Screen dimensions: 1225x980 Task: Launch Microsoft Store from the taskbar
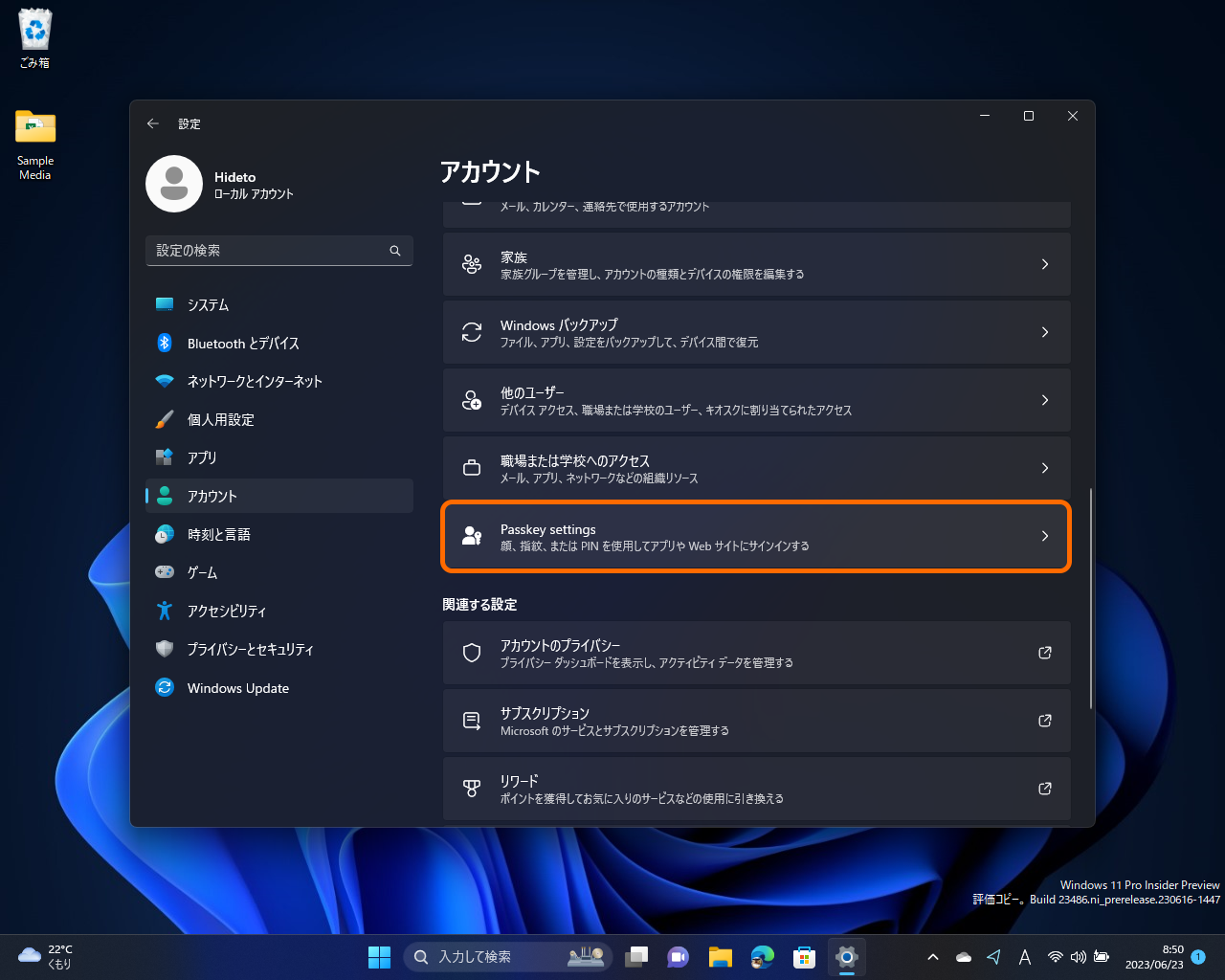click(803, 956)
